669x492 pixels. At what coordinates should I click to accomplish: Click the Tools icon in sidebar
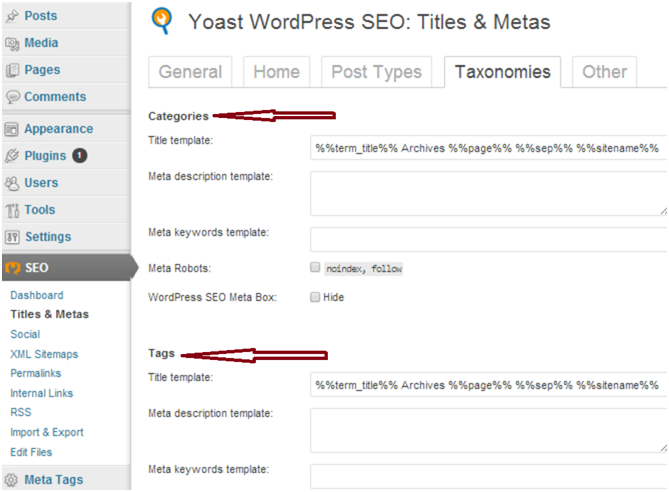(12, 210)
